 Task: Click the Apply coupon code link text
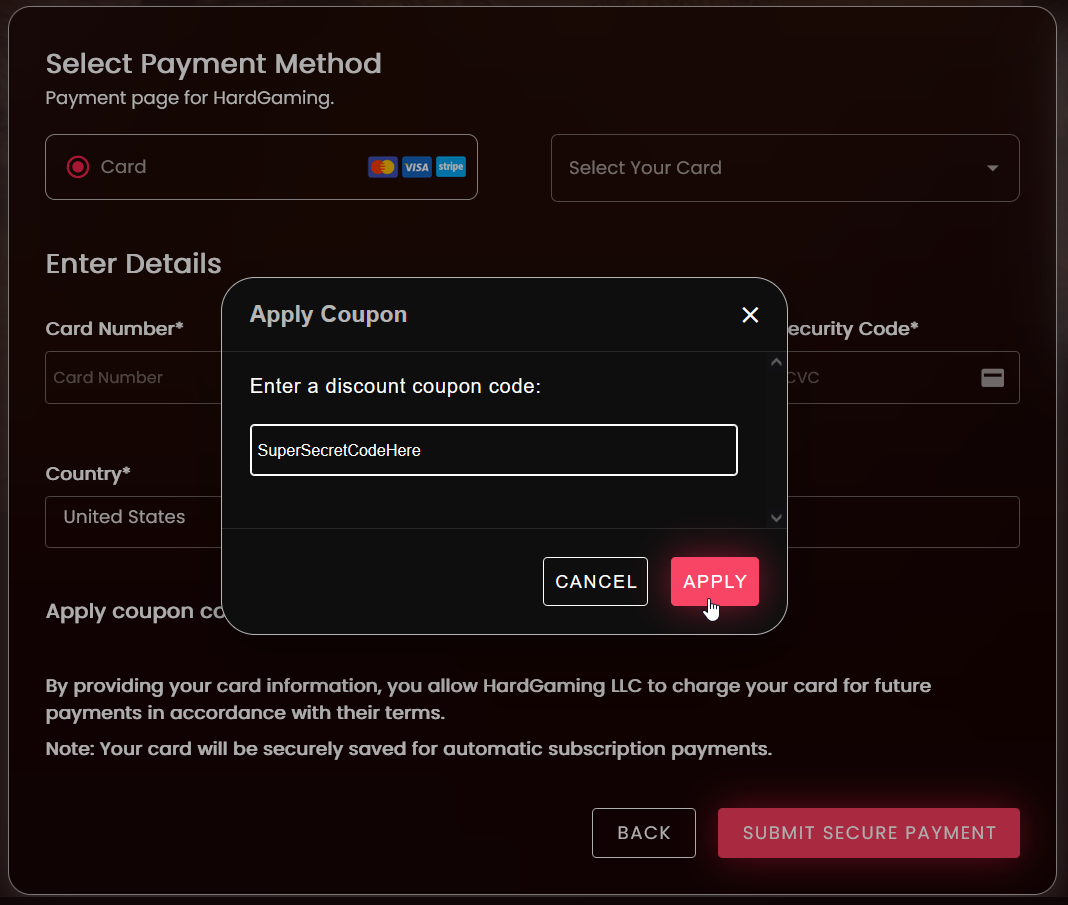(x=132, y=612)
